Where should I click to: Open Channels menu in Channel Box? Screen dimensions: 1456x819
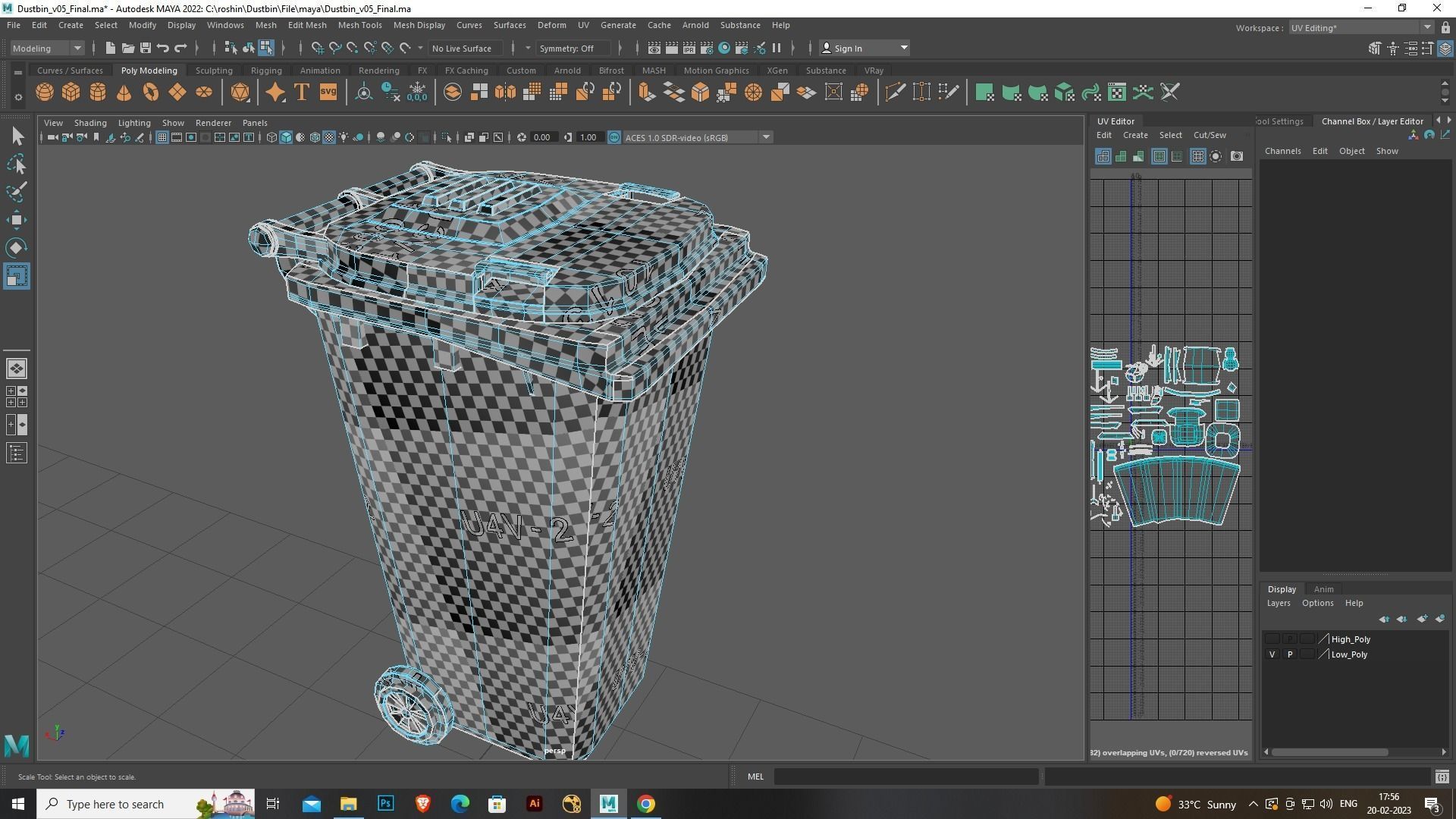1282,151
